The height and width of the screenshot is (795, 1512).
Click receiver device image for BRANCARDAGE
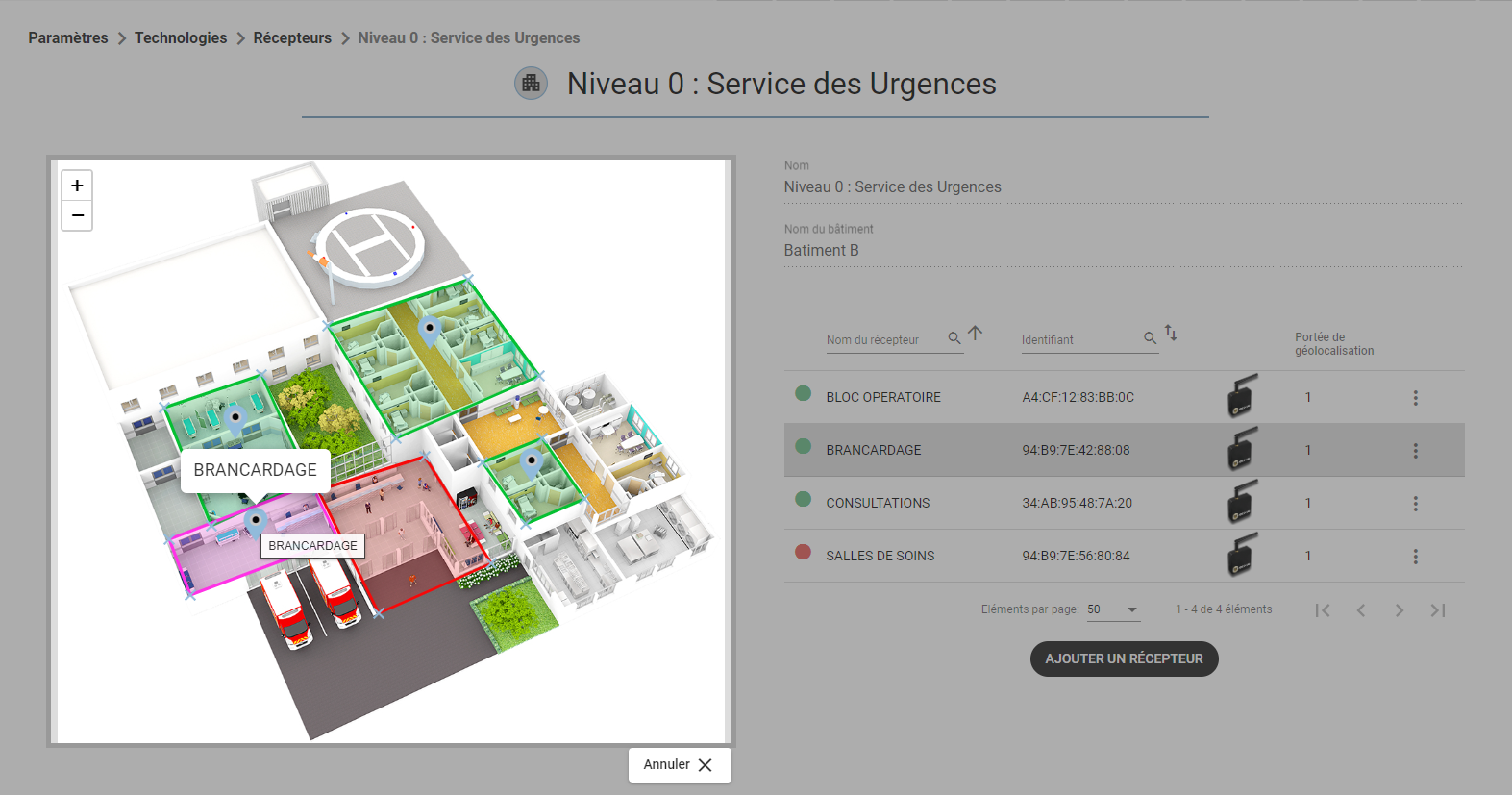tap(1242, 449)
